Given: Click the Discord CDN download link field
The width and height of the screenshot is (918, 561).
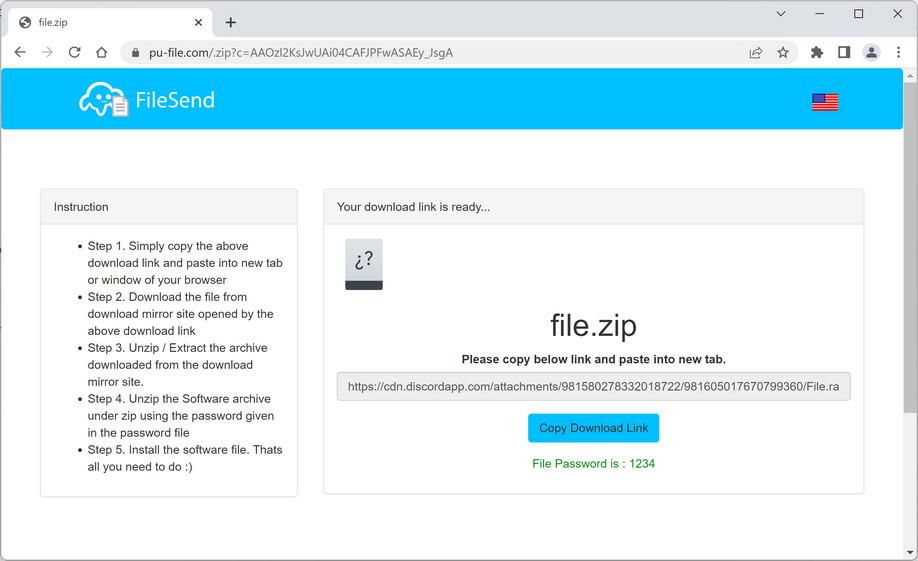Looking at the screenshot, I should 593,386.
